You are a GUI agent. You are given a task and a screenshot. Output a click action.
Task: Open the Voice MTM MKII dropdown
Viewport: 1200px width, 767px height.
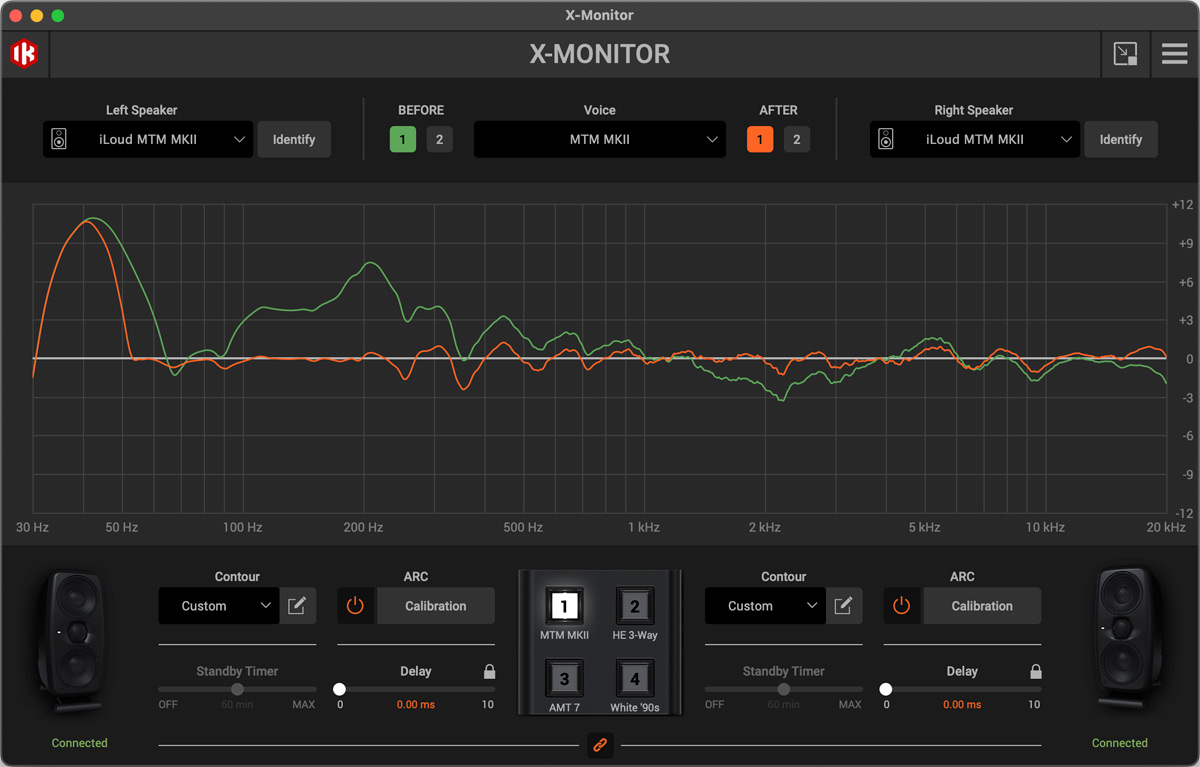point(599,140)
